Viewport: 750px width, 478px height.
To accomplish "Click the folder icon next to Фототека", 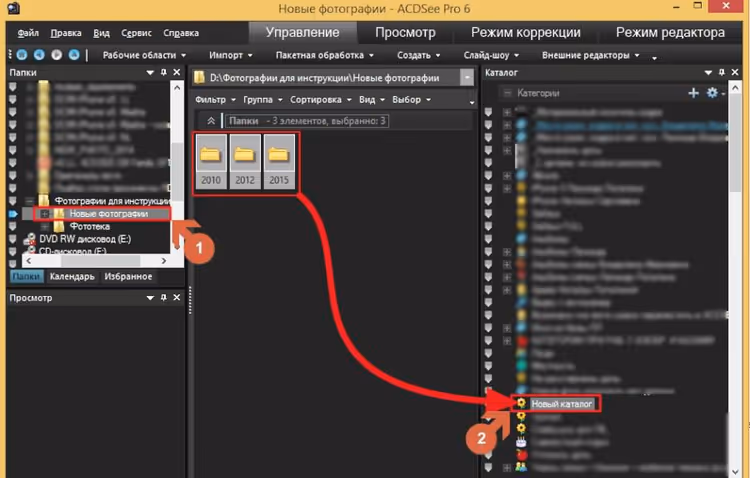I will [59, 226].
